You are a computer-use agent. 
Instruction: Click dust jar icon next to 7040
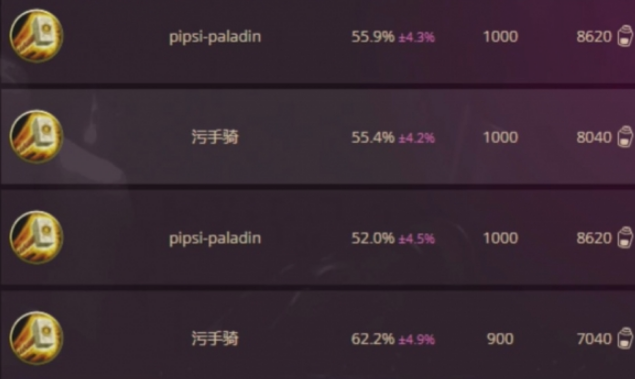pos(625,338)
